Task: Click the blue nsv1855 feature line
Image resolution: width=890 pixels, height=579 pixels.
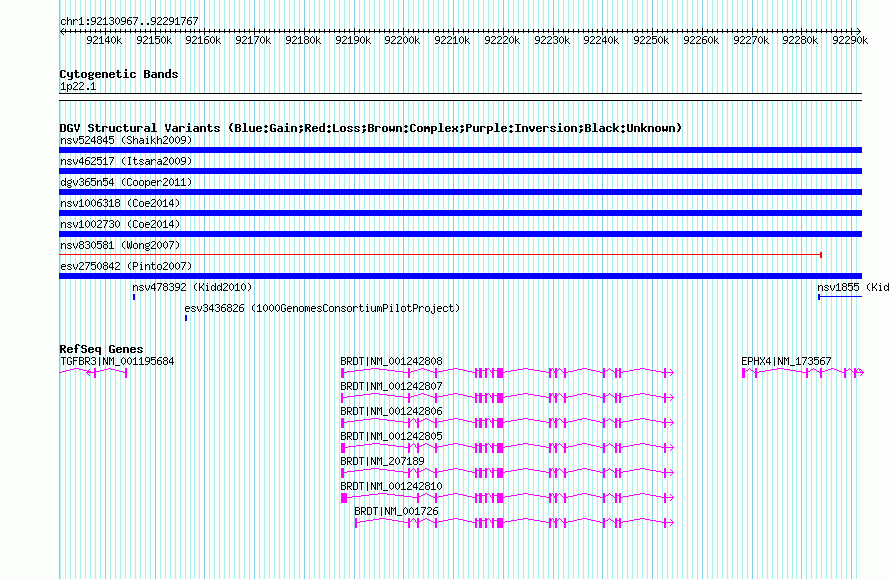Action: [x=840, y=297]
